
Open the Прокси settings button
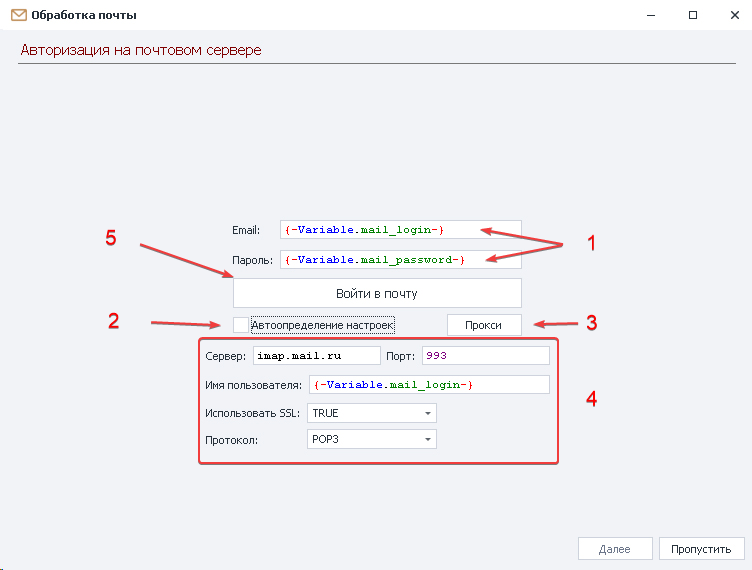(x=484, y=325)
